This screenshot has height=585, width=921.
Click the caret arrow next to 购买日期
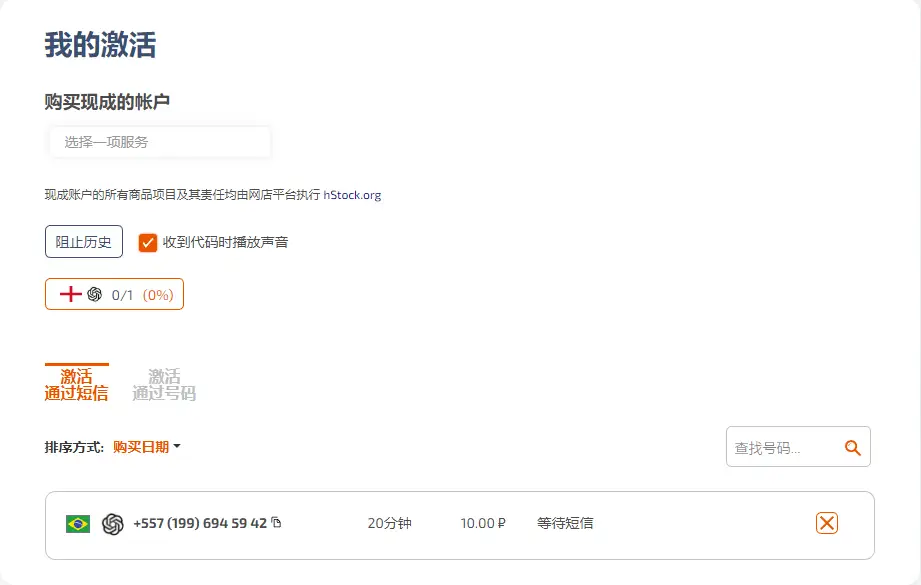coord(177,447)
